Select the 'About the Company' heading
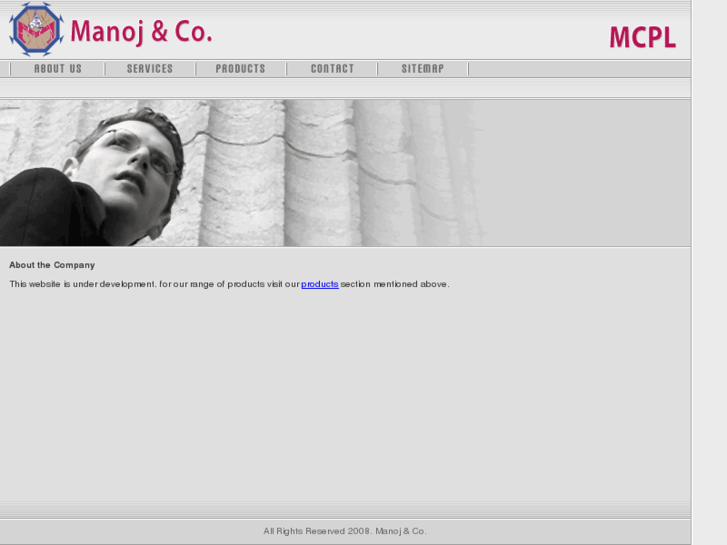Image resolution: width=727 pixels, height=545 pixels. tap(52, 265)
